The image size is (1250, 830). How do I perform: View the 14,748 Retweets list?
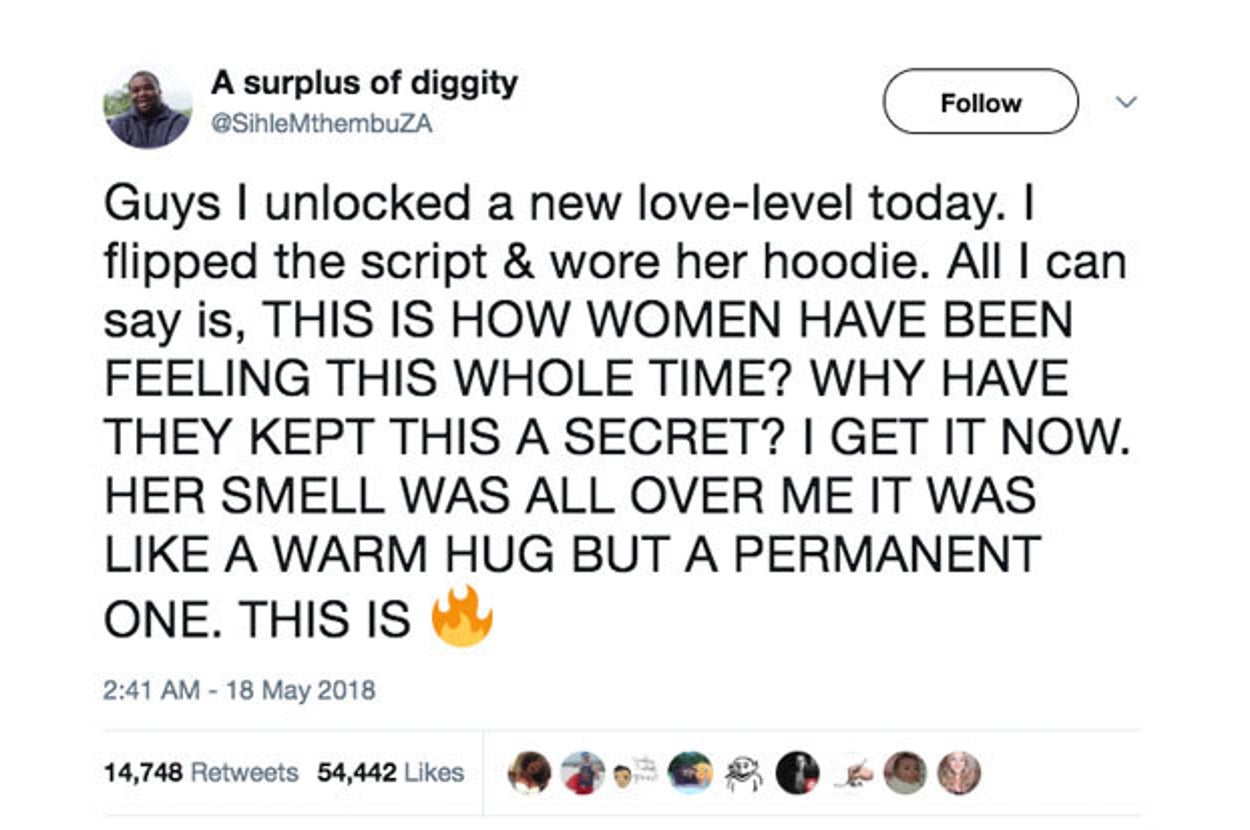pyautogui.click(x=201, y=772)
